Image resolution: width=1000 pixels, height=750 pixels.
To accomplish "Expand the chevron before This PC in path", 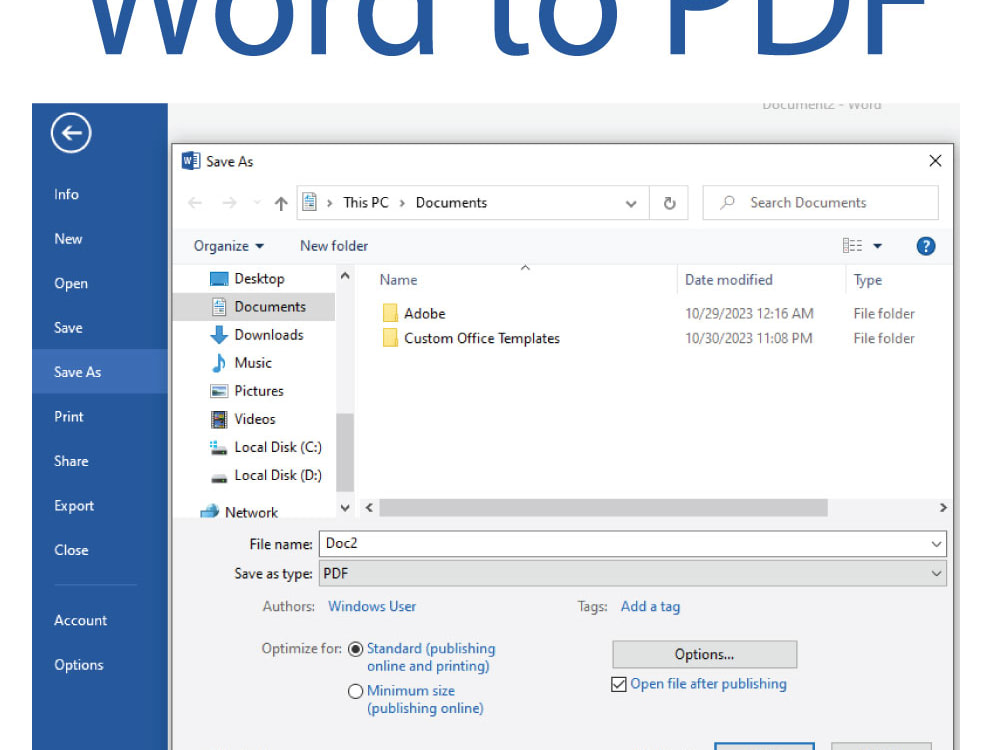I will pos(330,203).
